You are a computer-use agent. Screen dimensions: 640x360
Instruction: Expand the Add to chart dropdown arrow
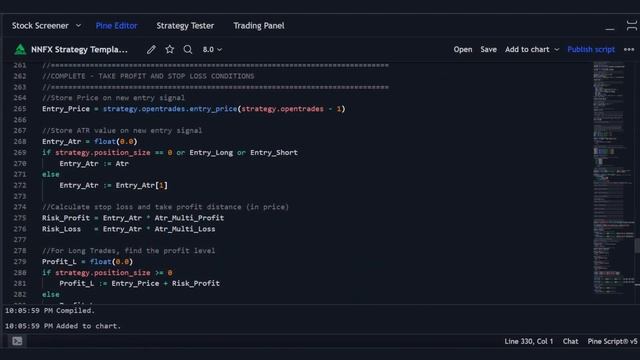point(557,49)
